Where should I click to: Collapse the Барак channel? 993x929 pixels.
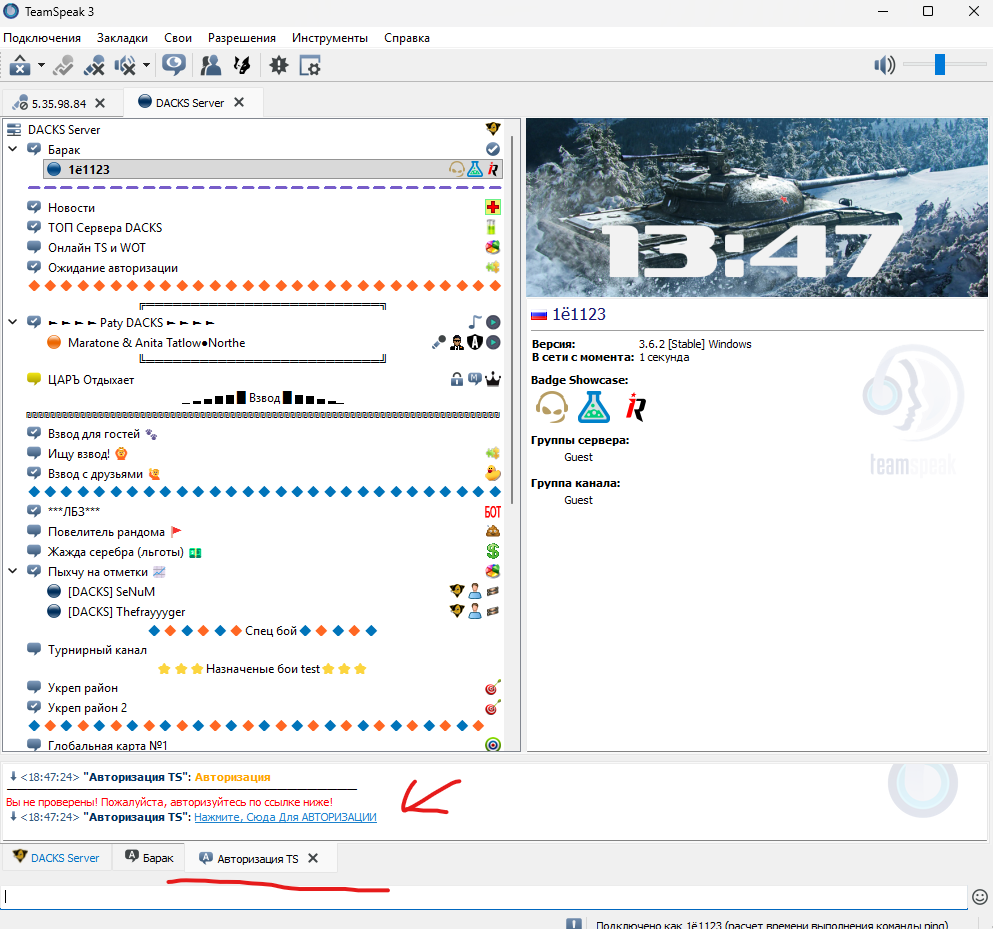(13, 150)
